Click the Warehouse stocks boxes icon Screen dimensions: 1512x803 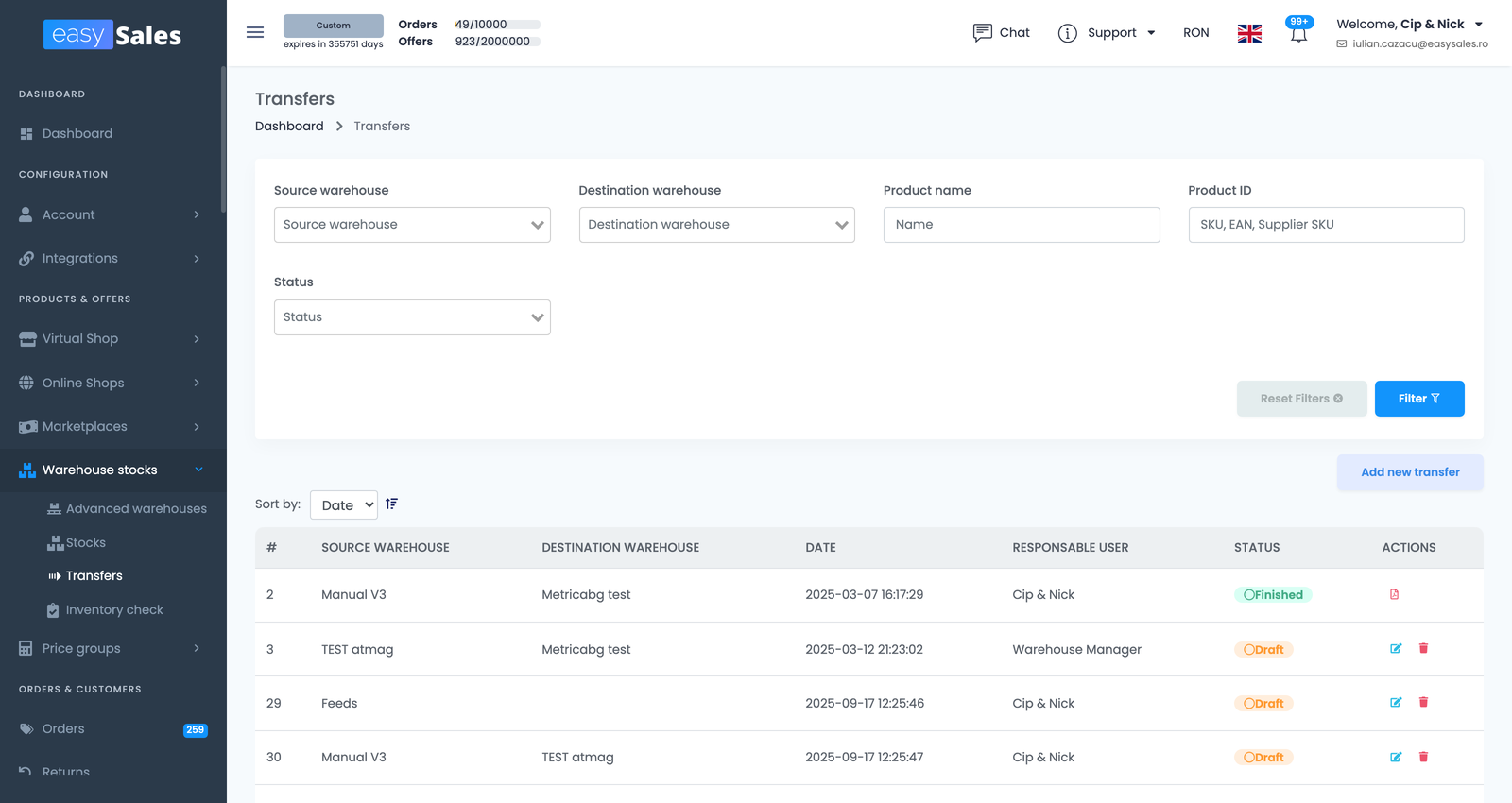(x=27, y=470)
